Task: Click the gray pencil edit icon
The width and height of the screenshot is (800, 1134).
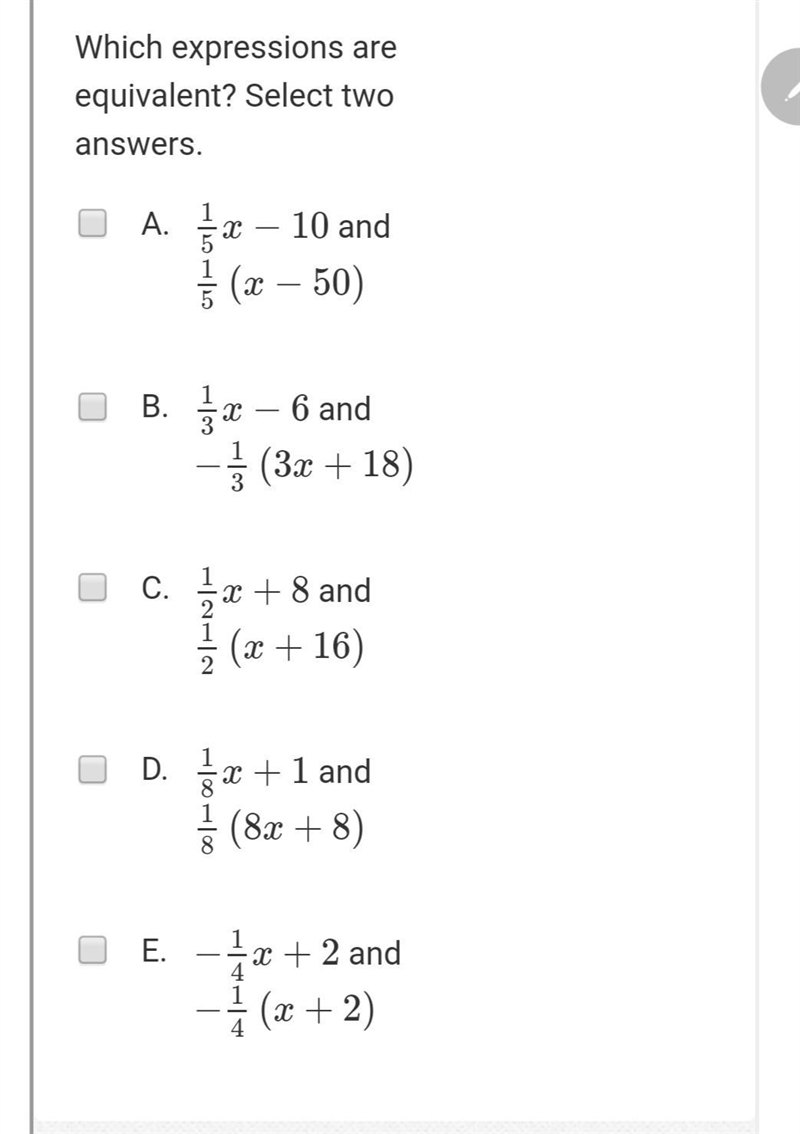Action: [783, 88]
